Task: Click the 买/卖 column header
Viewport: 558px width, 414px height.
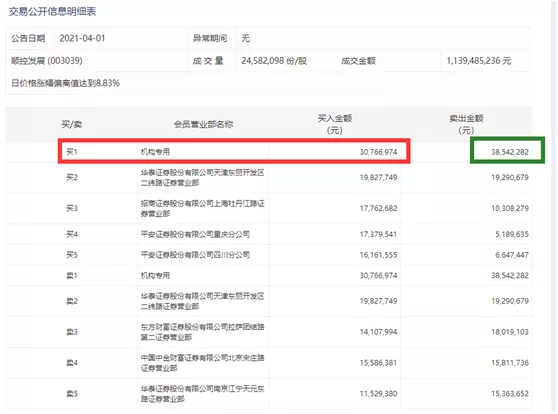Action: click(x=72, y=124)
